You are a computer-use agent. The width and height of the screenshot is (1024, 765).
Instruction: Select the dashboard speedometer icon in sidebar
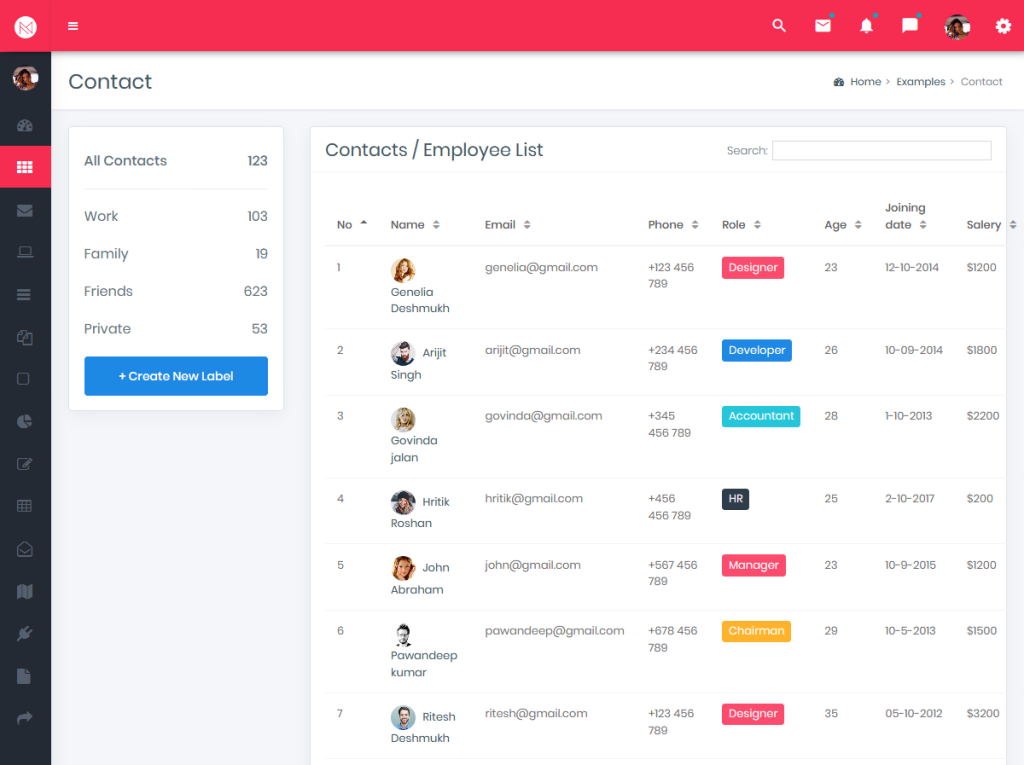pyautogui.click(x=25, y=125)
